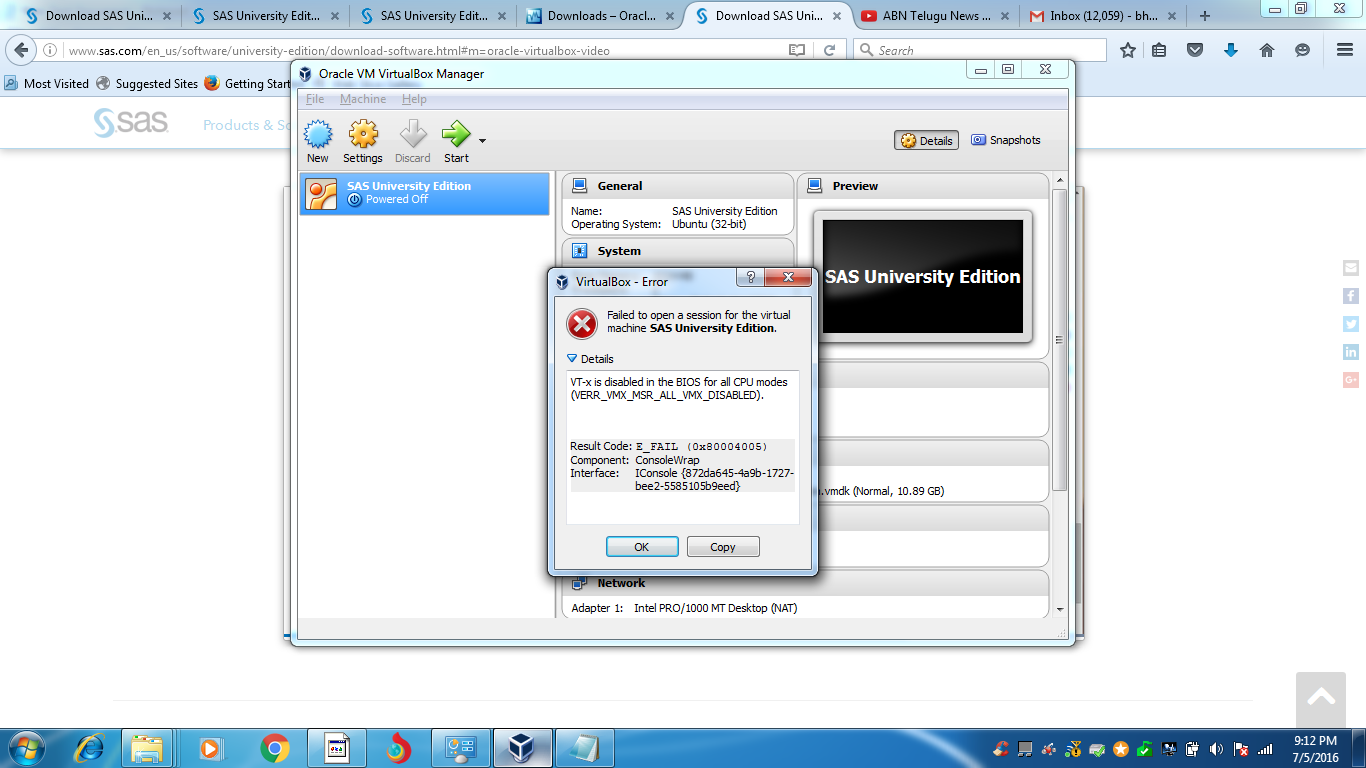This screenshot has height=768, width=1366.
Task: Open Windows Explorer folder on taskbar
Action: pos(147,747)
